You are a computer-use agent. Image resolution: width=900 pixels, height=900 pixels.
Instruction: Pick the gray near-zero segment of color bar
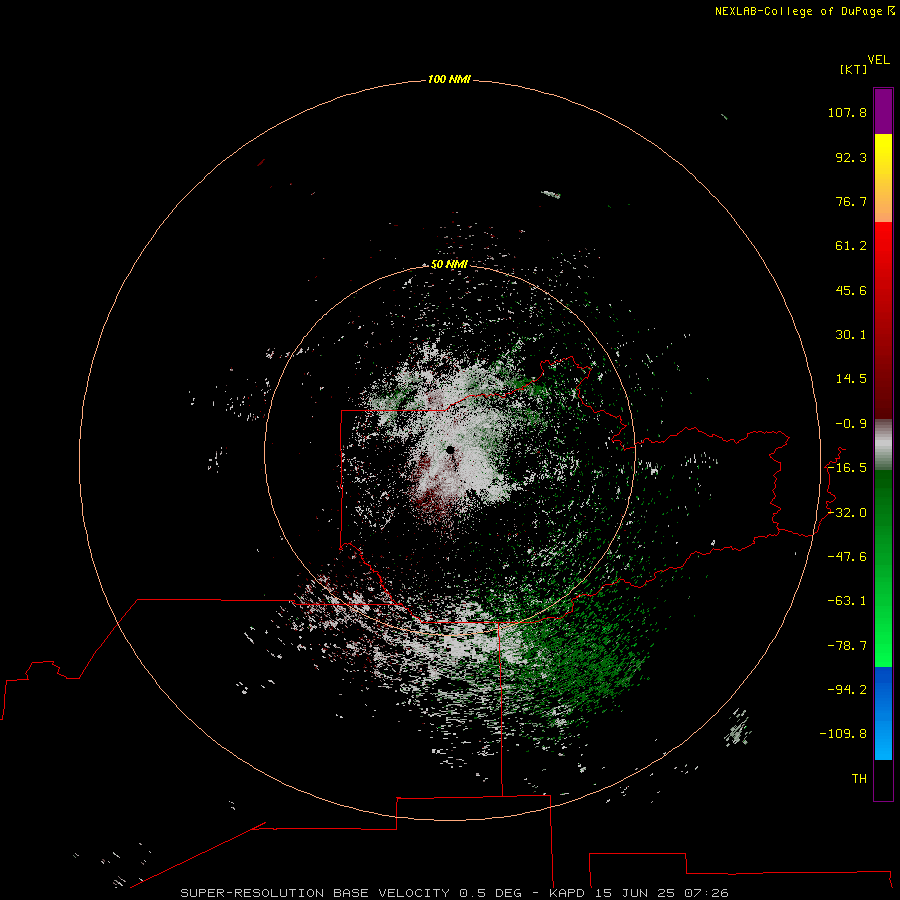tap(883, 445)
